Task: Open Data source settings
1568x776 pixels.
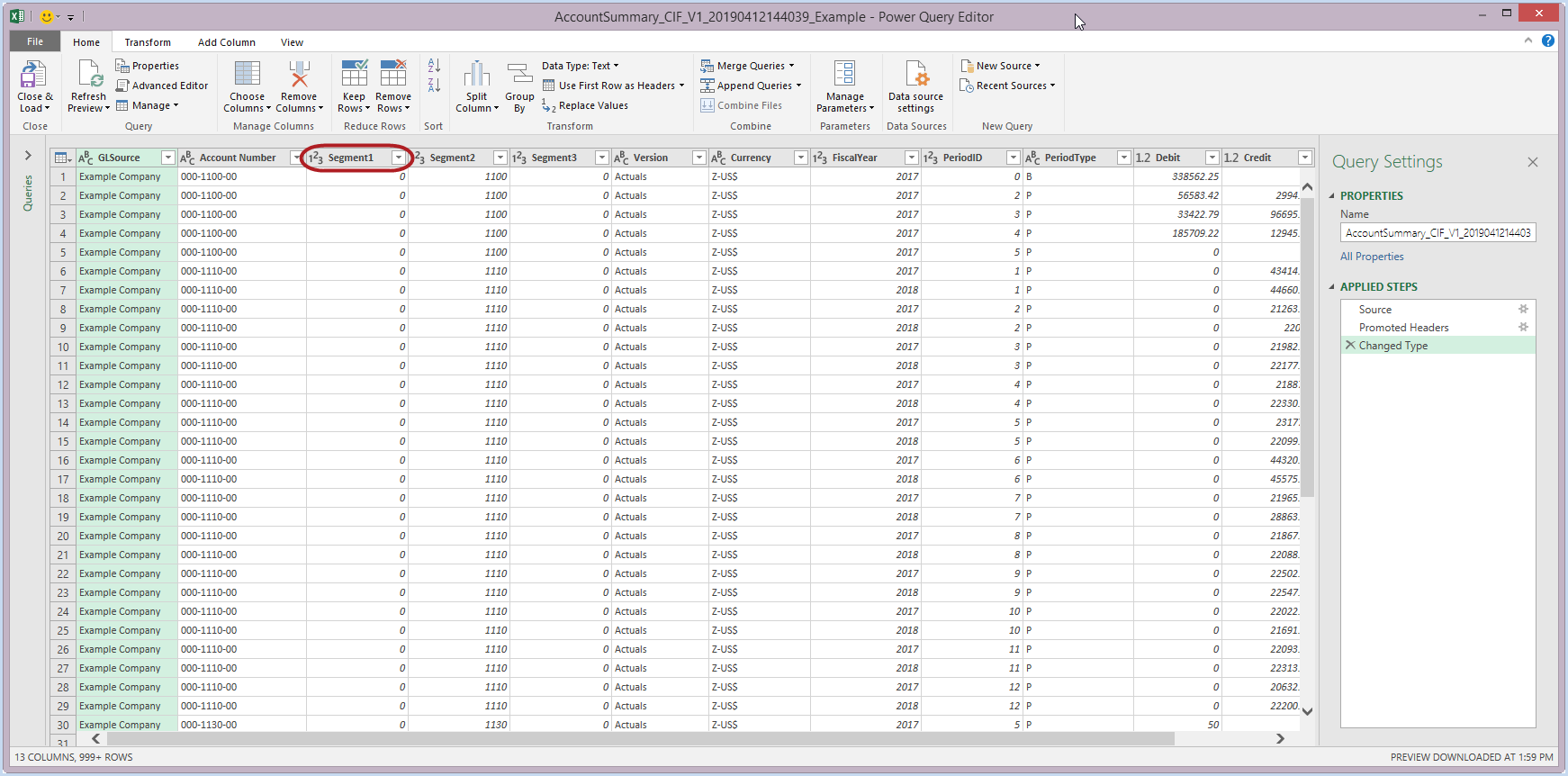Action: (x=915, y=86)
